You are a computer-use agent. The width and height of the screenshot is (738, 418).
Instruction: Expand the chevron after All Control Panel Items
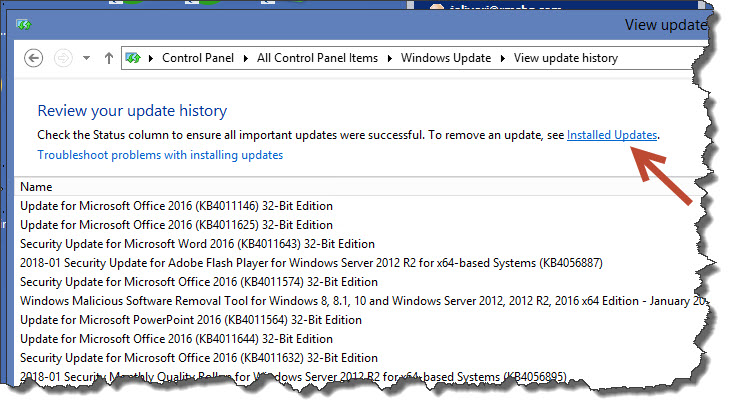coord(390,58)
